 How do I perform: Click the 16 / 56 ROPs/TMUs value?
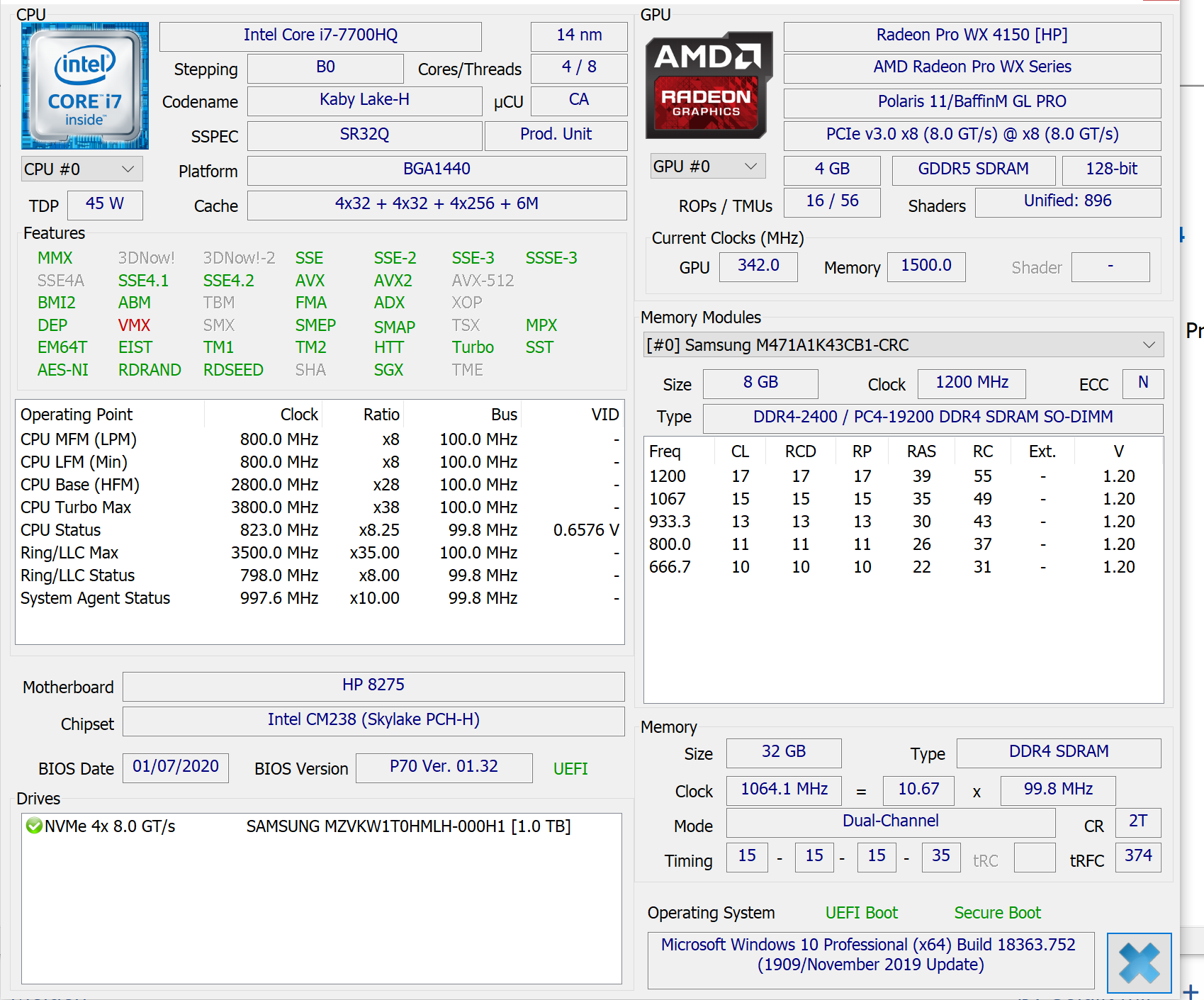pos(832,201)
